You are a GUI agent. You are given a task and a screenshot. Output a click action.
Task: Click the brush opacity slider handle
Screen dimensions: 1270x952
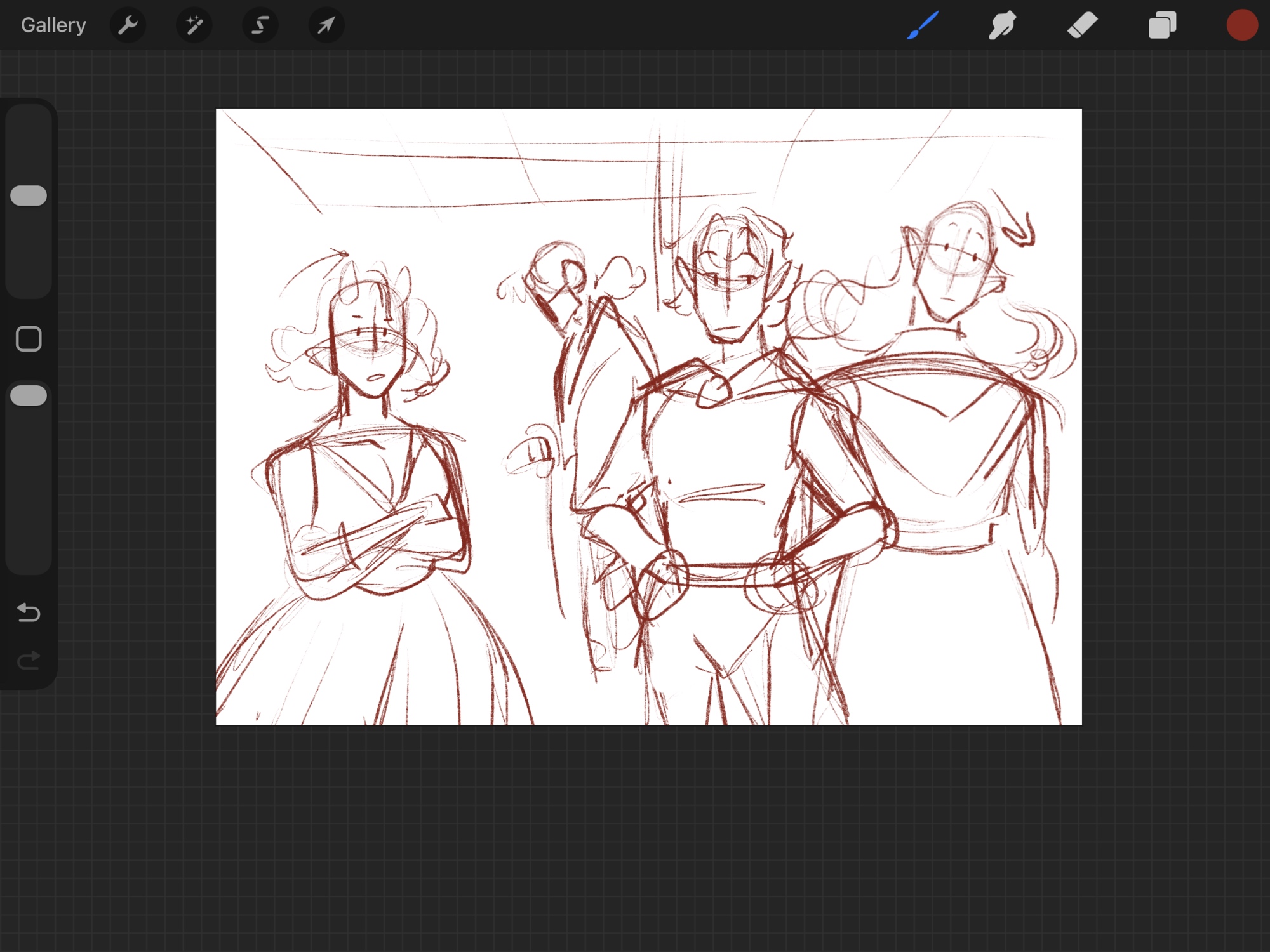pyautogui.click(x=29, y=395)
